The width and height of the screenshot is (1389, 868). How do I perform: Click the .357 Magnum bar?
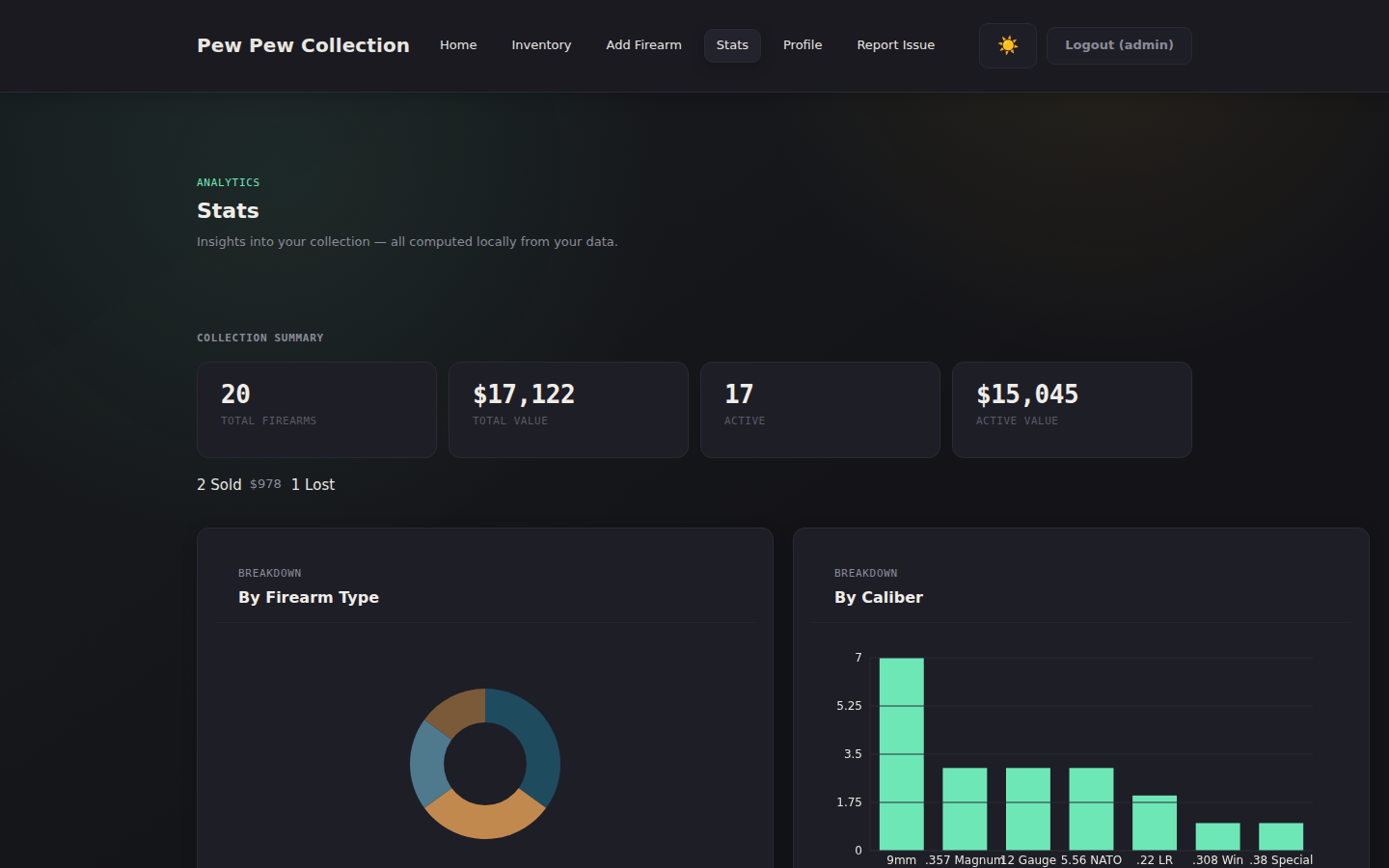coord(965,809)
